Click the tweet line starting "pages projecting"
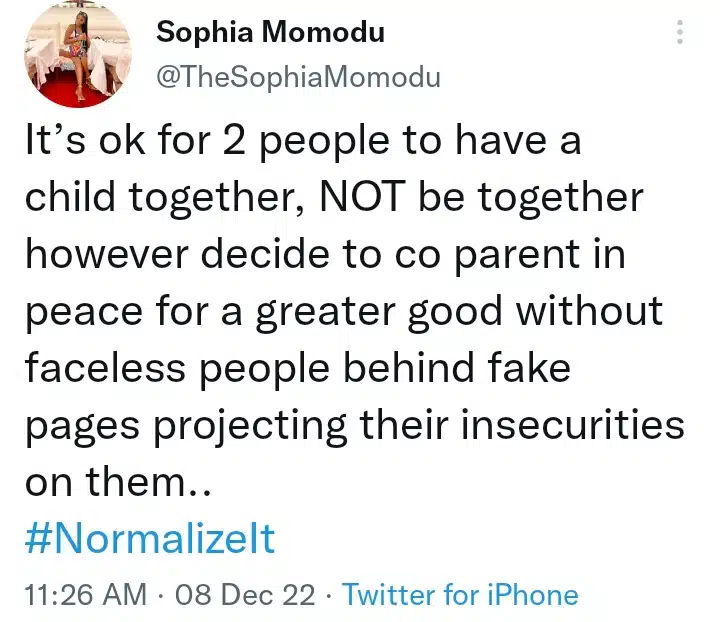 pos(354,426)
